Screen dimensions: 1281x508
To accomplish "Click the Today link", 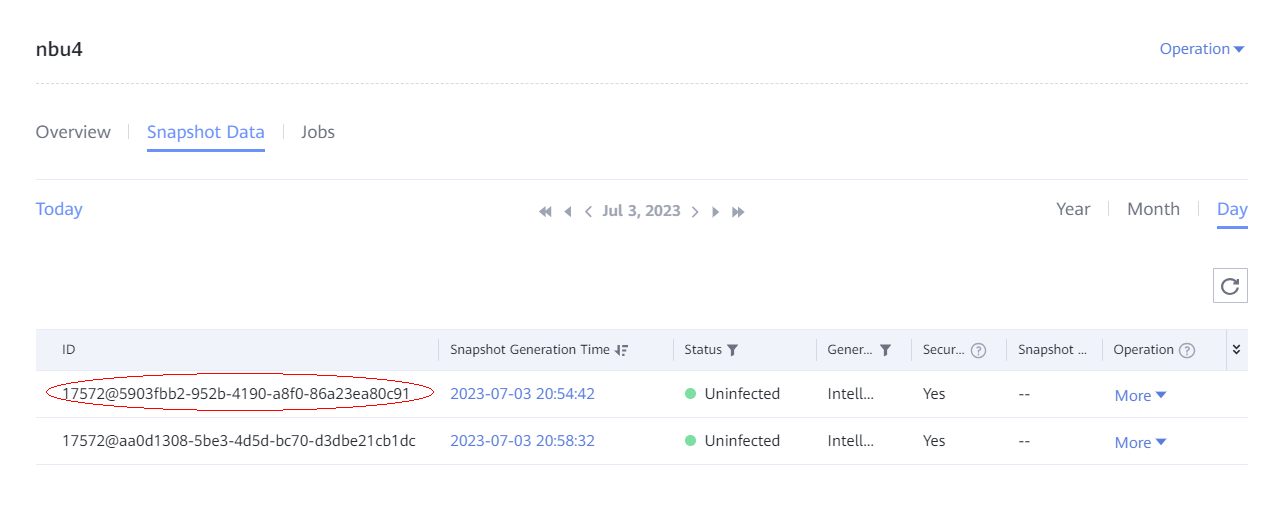I will coord(59,209).
